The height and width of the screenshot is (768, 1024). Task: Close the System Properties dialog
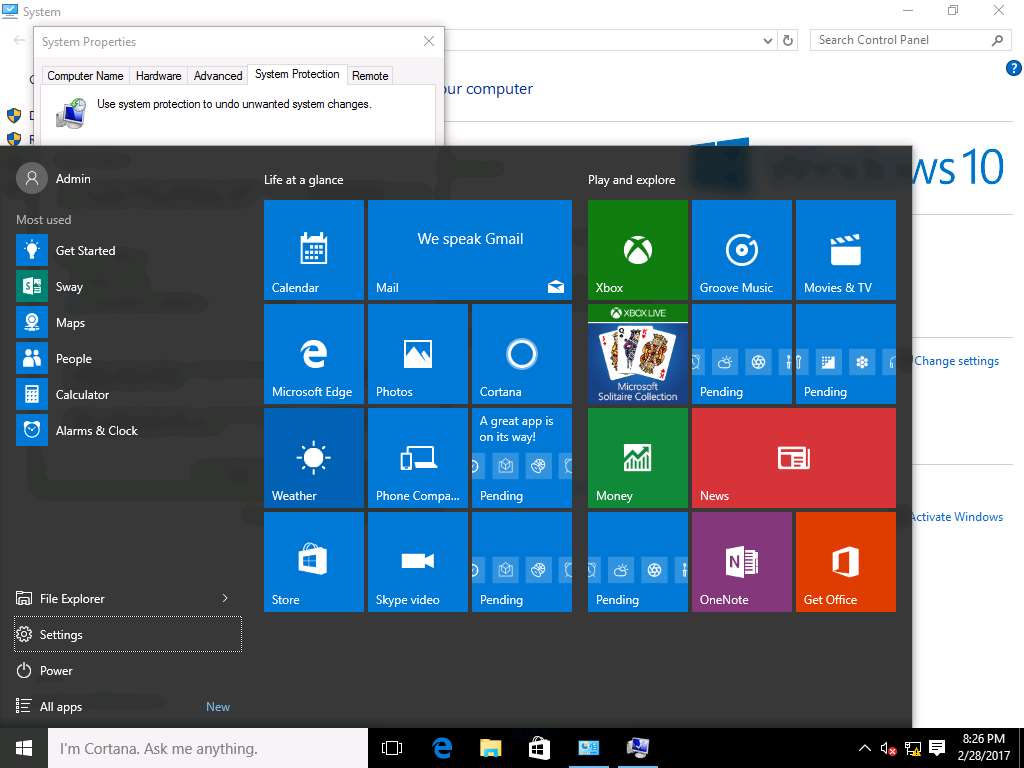428,41
